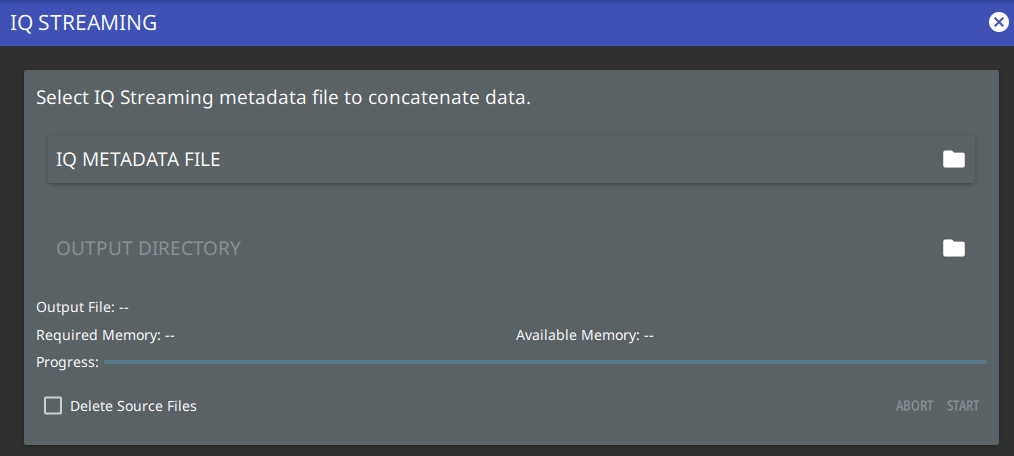Open folder browser for Output Directory

pyautogui.click(x=953, y=248)
